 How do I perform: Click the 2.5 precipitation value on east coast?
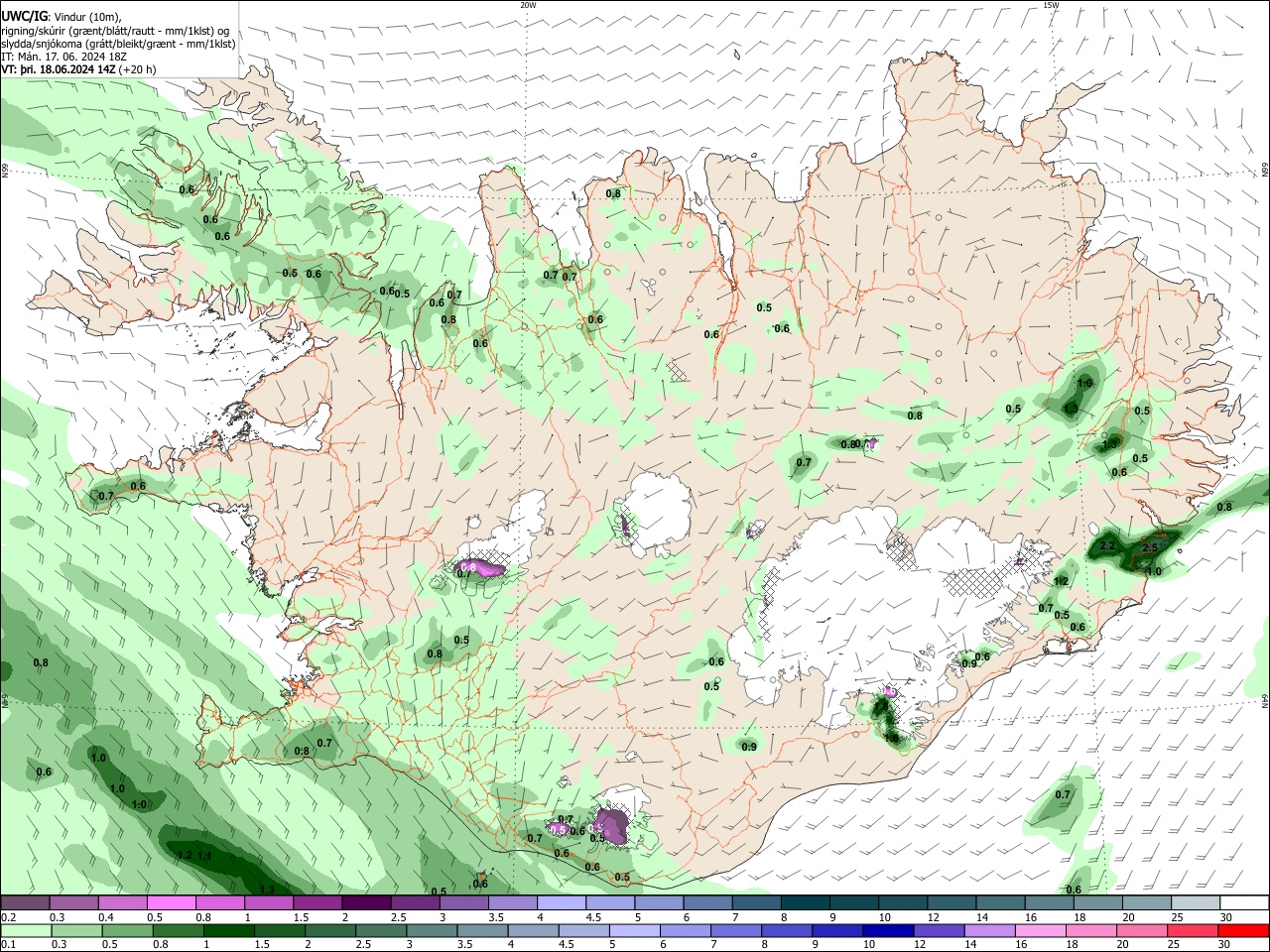1151,548
